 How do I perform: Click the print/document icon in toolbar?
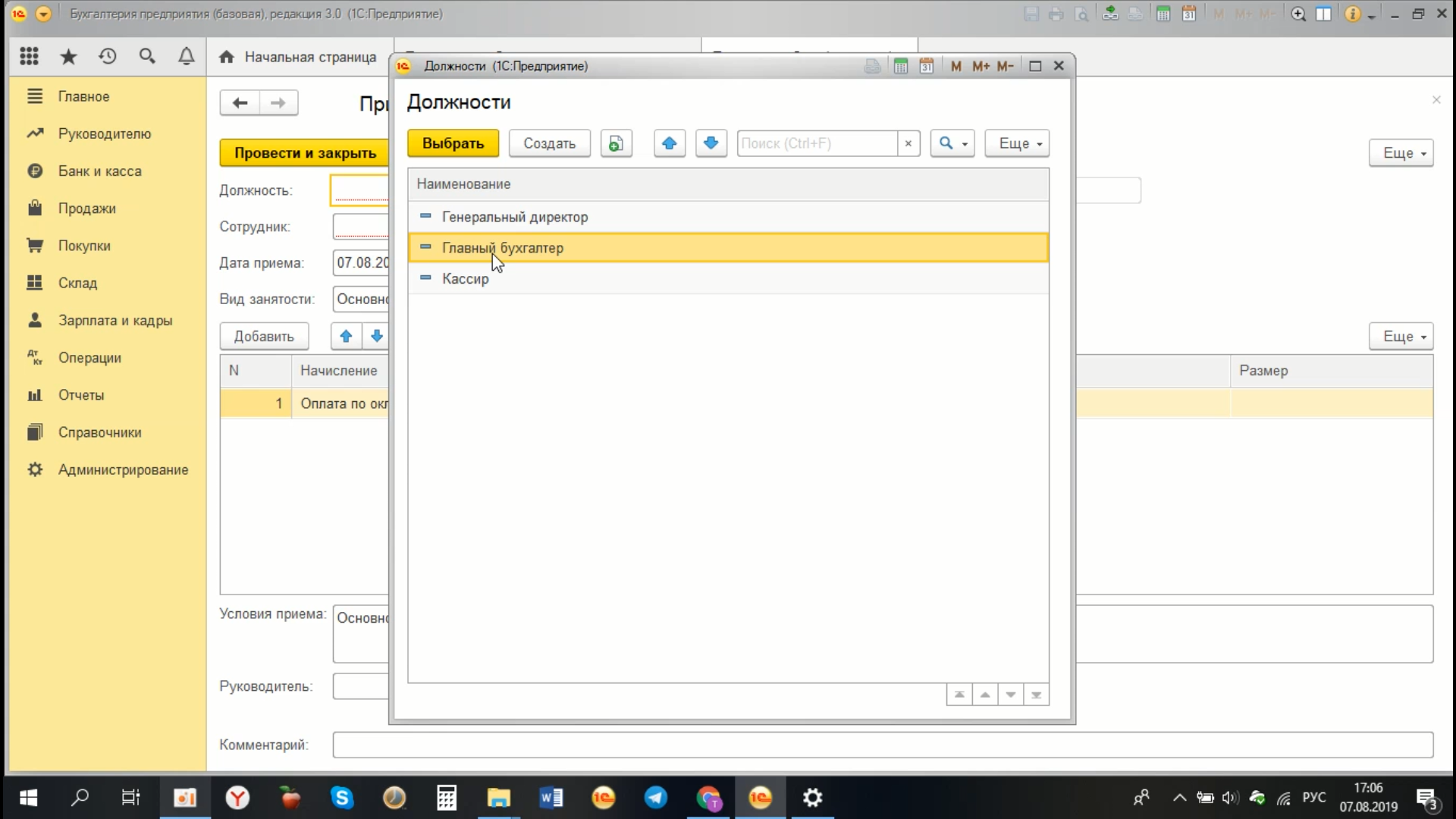click(872, 65)
